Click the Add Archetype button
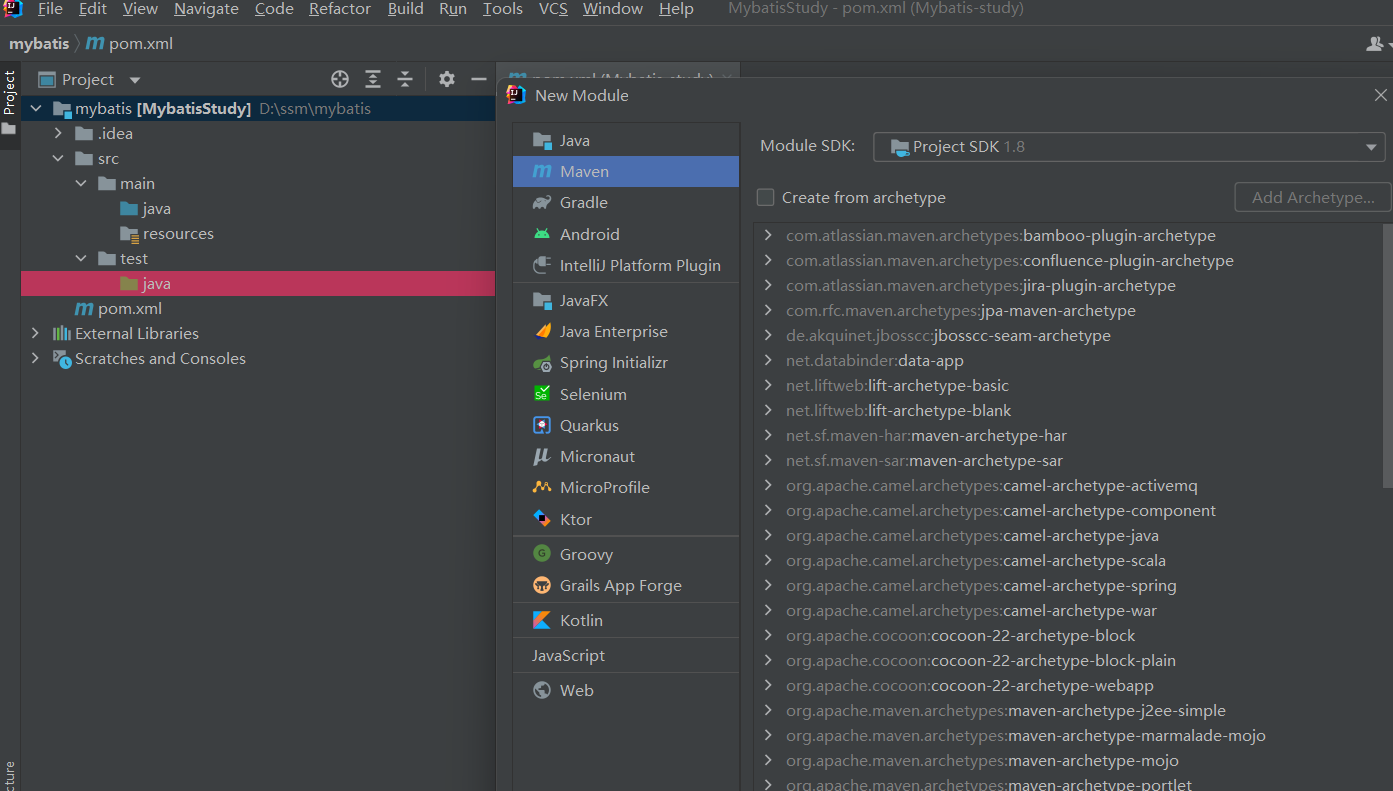Viewport: 1393px width, 791px height. pyautogui.click(x=1313, y=198)
